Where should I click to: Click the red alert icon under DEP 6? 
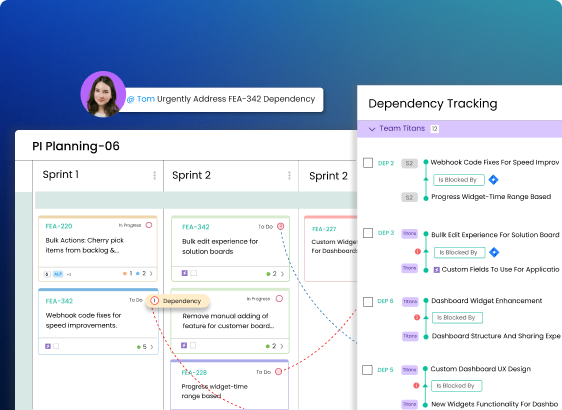pyautogui.click(x=417, y=317)
